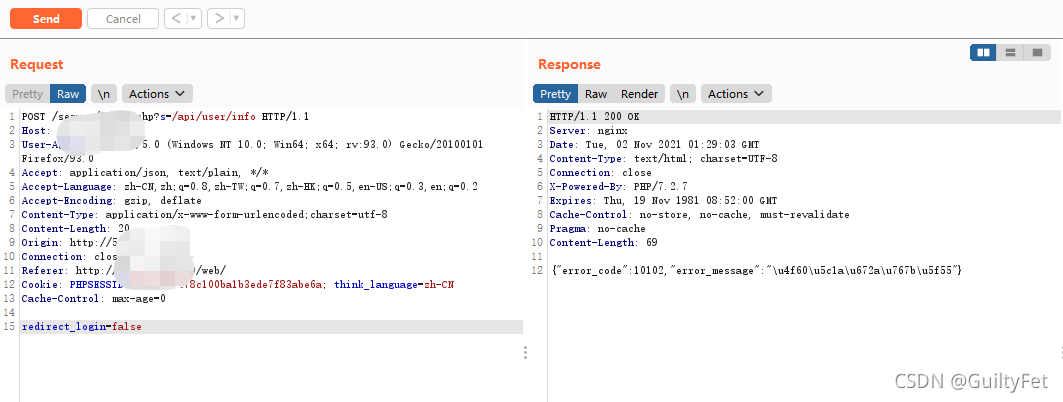Select the Response Raw tab
This screenshot has height=402, width=1063.
(x=596, y=94)
